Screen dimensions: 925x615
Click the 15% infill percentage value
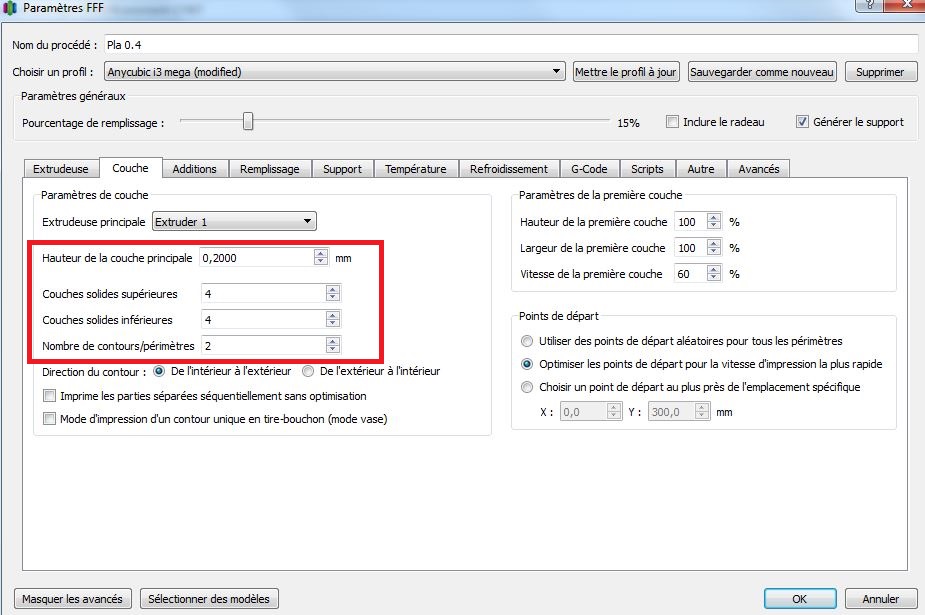click(628, 123)
